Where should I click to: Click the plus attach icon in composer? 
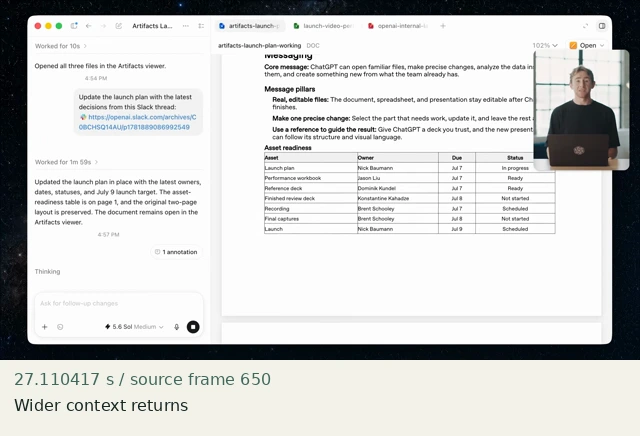coord(44,327)
